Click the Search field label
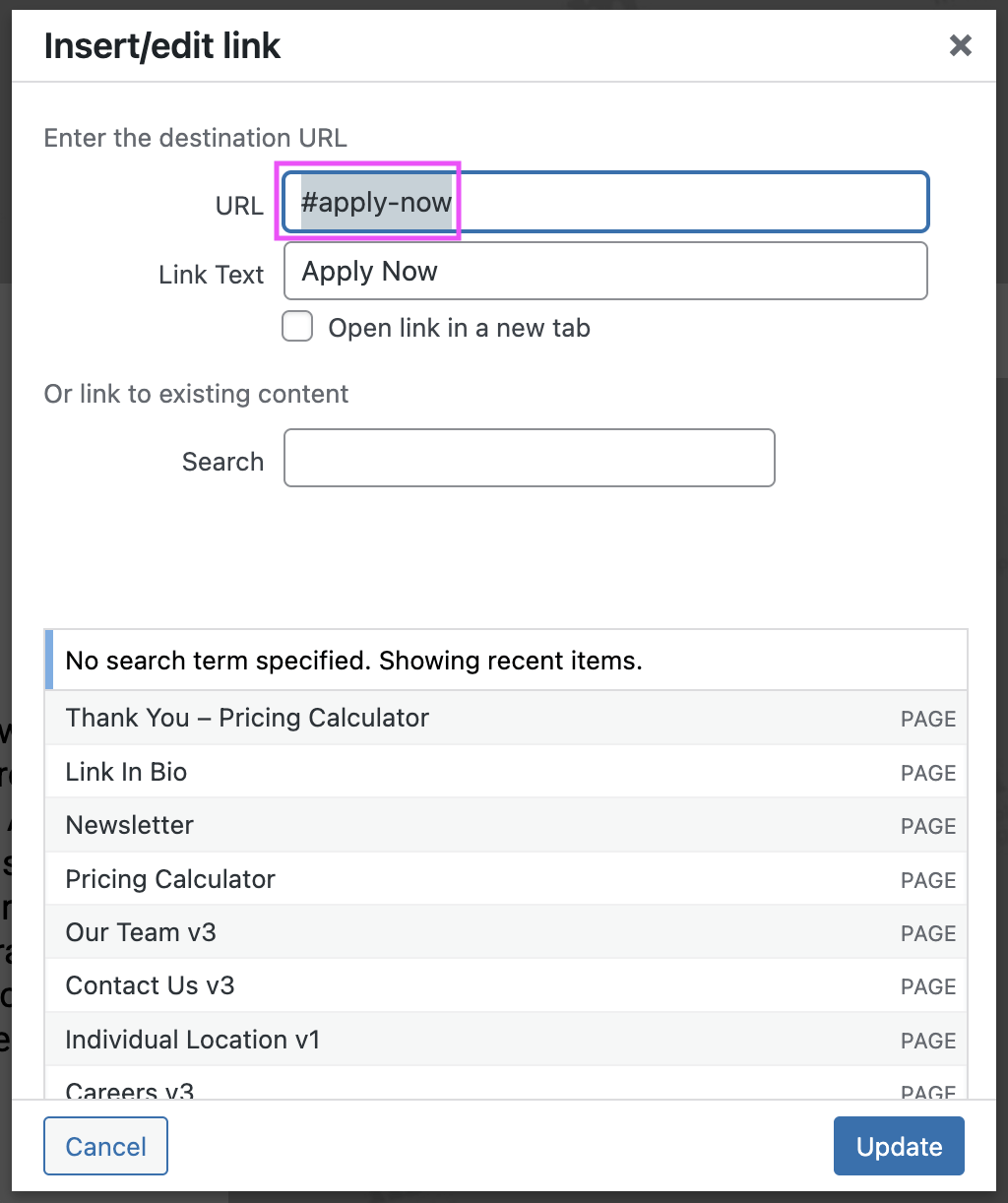 [x=222, y=462]
